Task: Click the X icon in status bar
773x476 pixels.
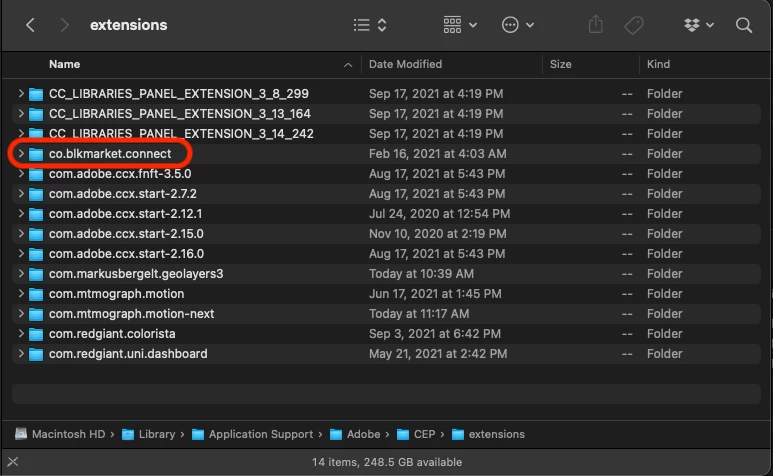Action: 13,462
